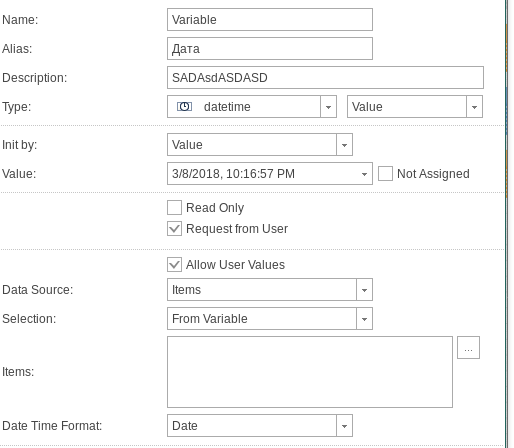Open the Selection From Variable dropdown
The height and width of the screenshot is (448, 514).
point(364,319)
